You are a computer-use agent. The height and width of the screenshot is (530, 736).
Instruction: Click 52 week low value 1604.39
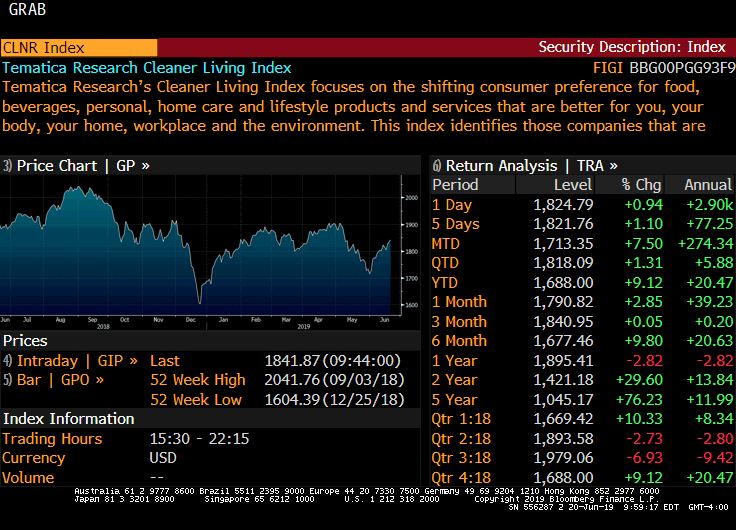tap(292, 399)
